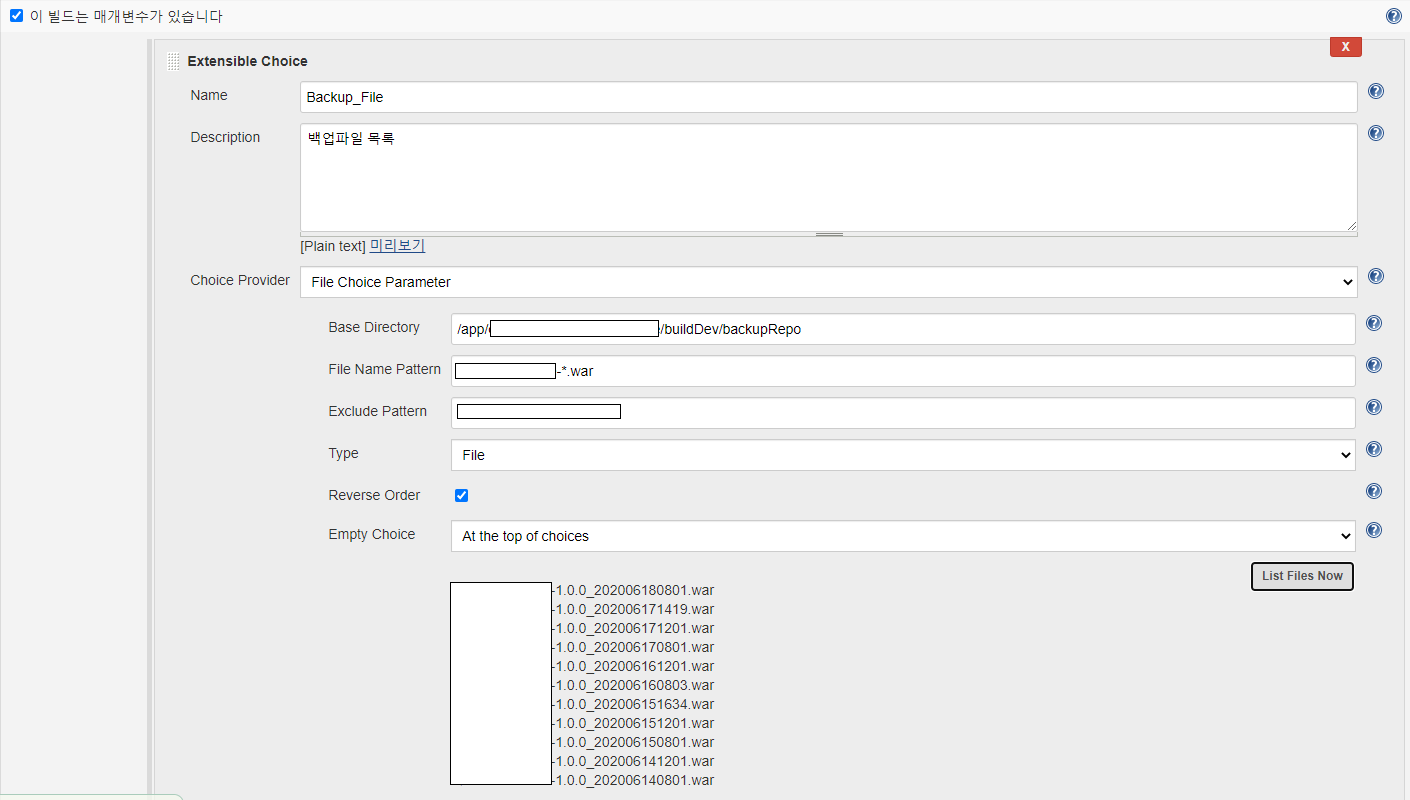Open the Empty Choice dropdown

point(903,536)
